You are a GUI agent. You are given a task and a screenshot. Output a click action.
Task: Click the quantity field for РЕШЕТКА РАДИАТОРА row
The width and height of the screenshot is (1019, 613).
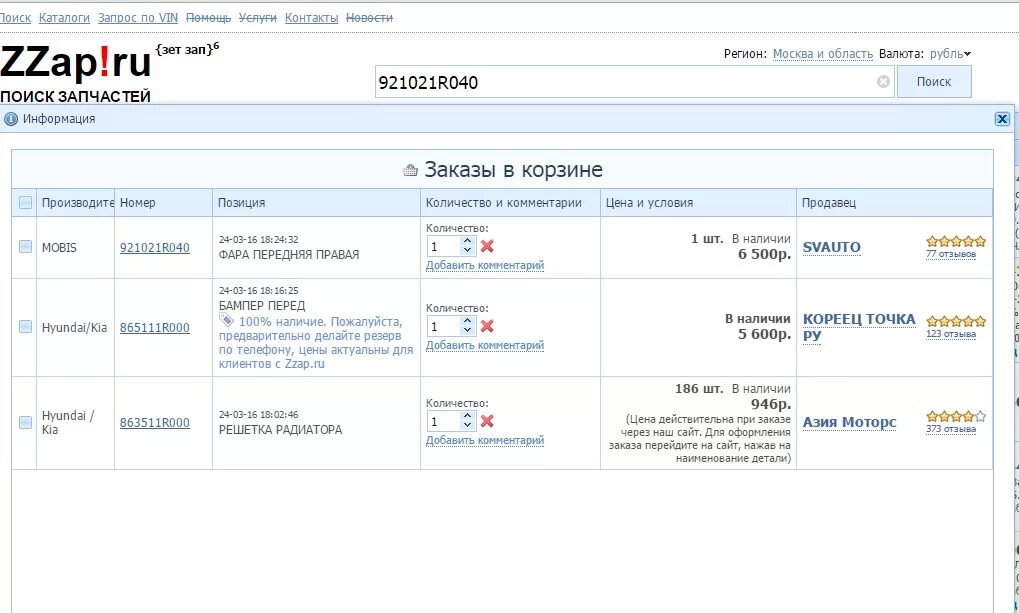[x=444, y=421]
